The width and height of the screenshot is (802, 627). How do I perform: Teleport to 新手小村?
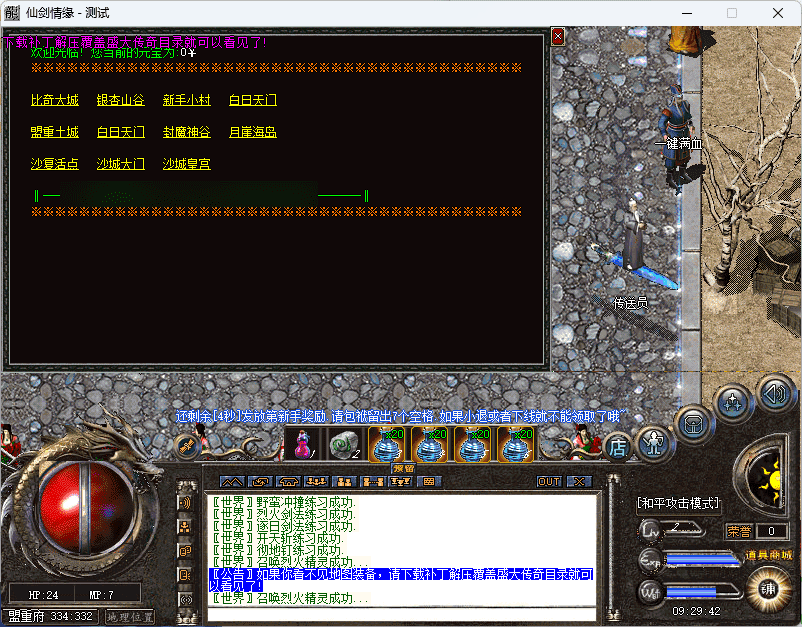pos(187,100)
